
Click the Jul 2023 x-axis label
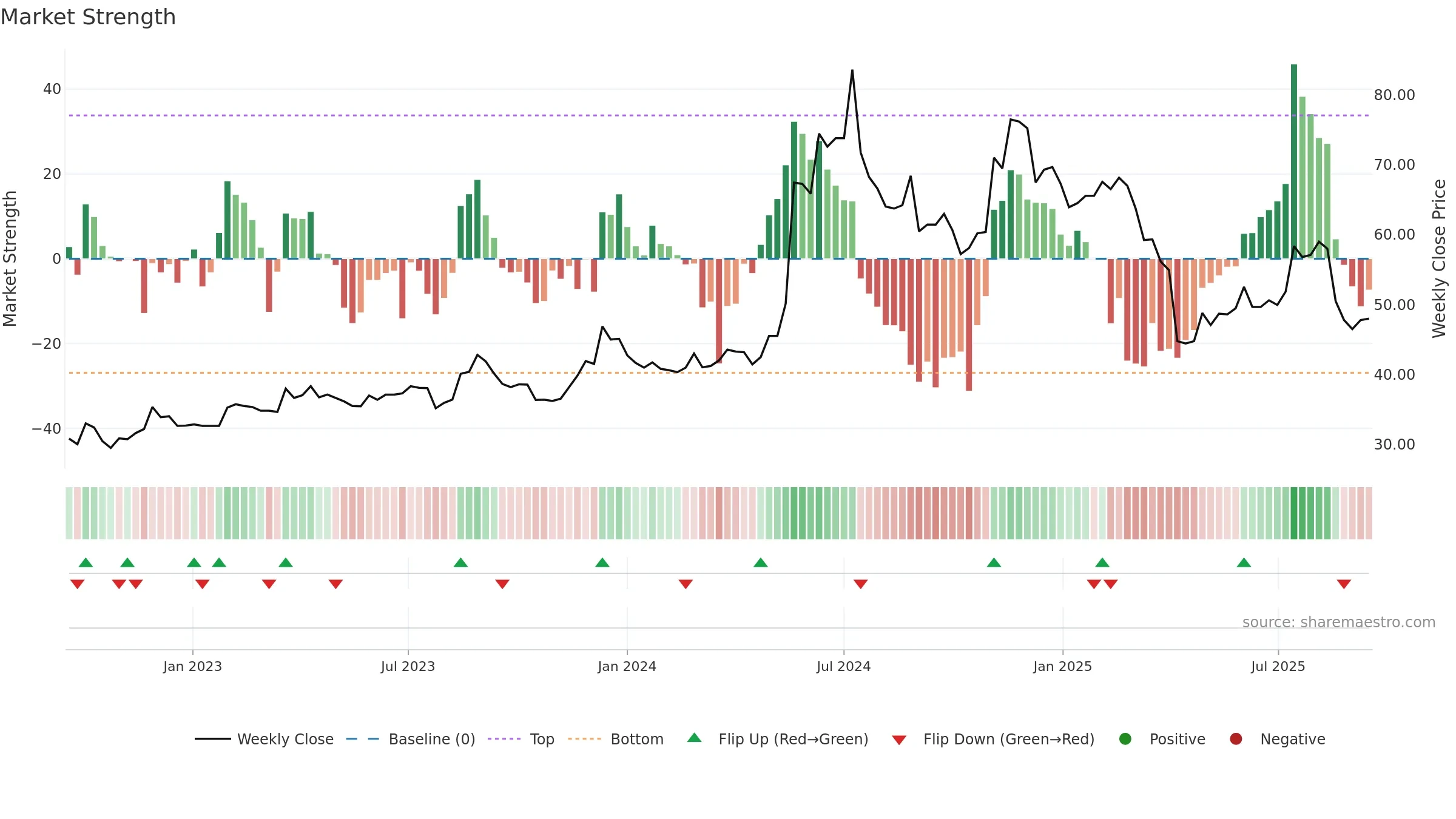[408, 666]
